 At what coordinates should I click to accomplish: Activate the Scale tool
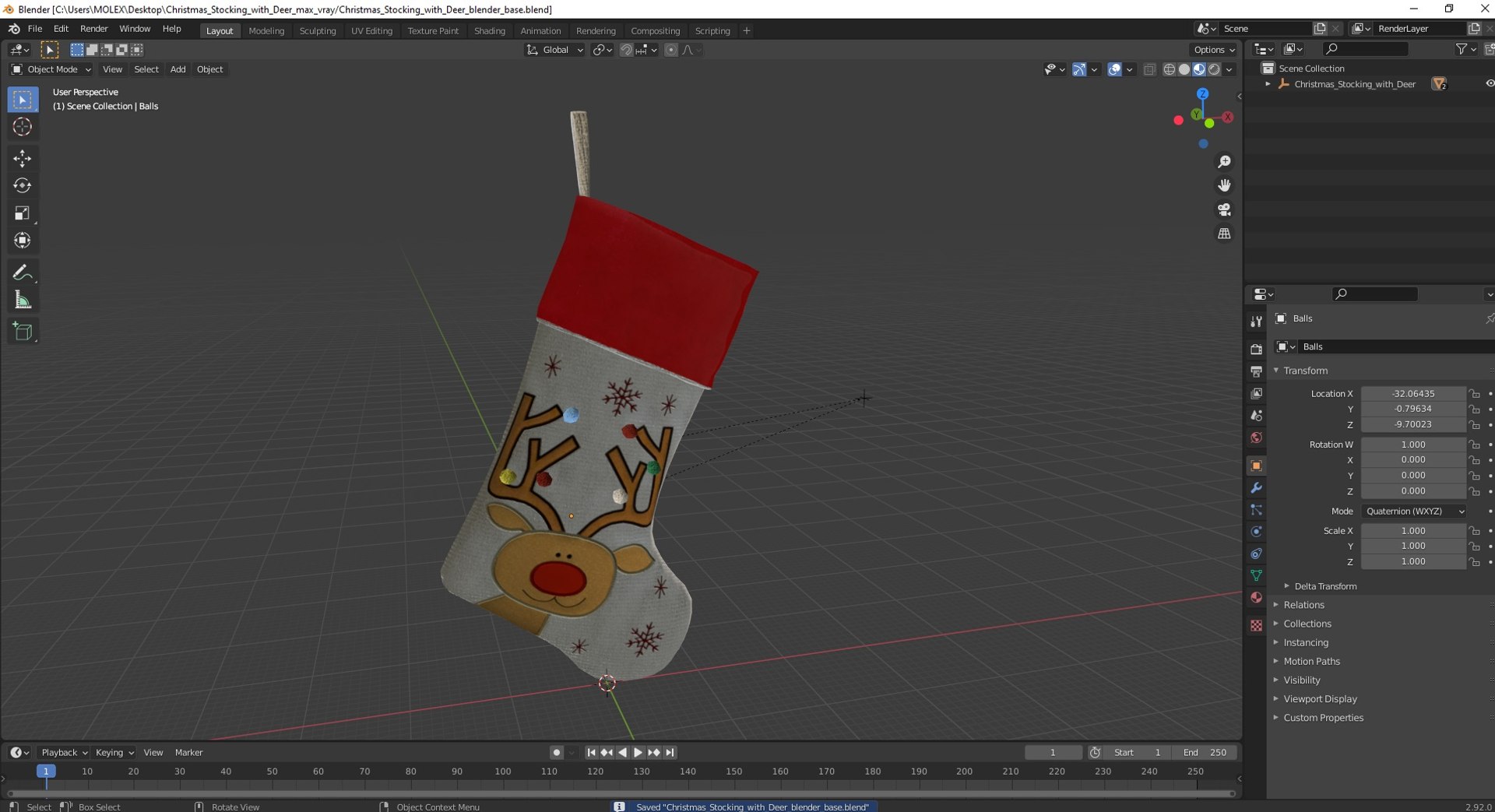click(23, 213)
